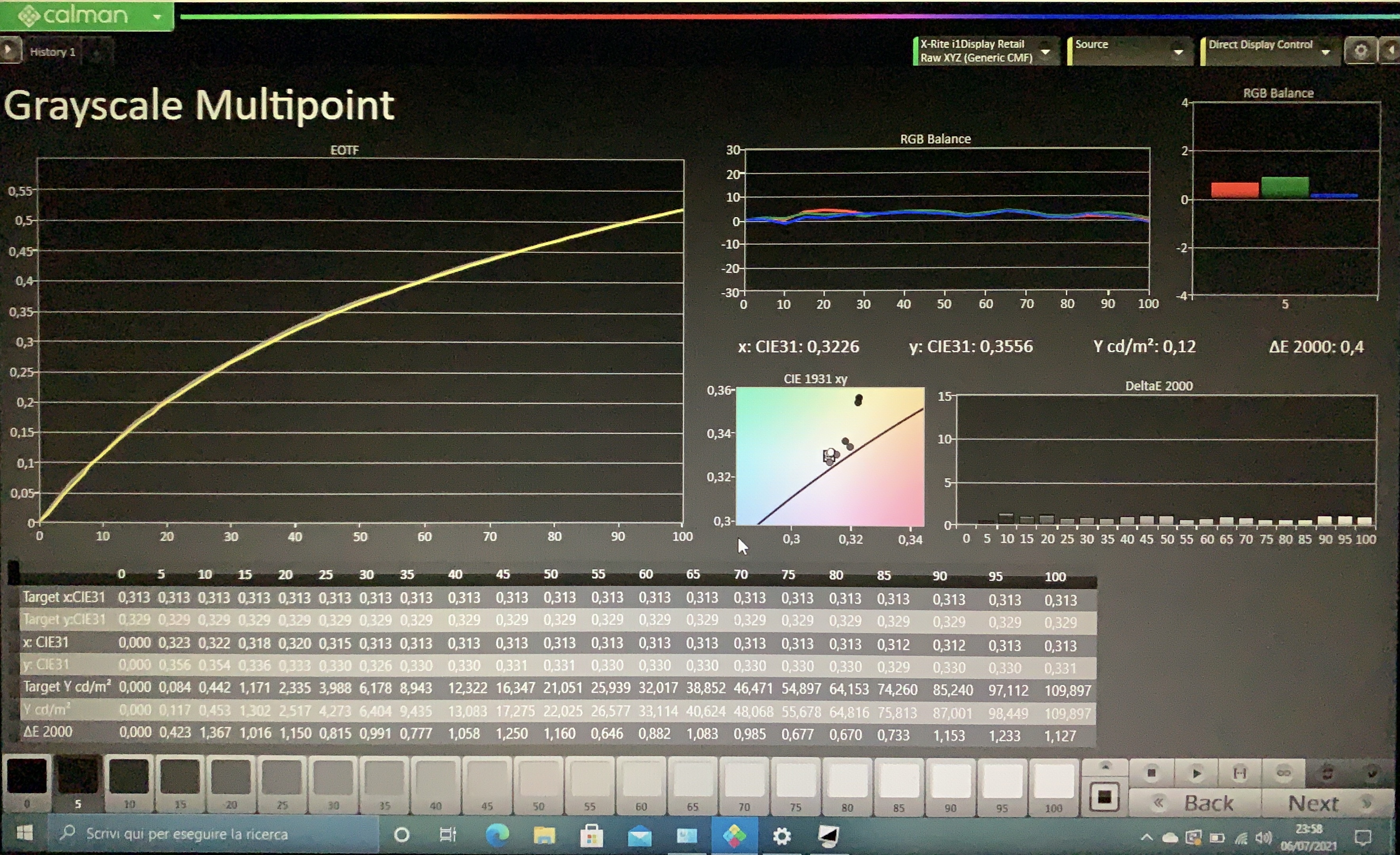This screenshot has width=1400, height=855.
Task: Select the History 1 tab
Action: [53, 52]
